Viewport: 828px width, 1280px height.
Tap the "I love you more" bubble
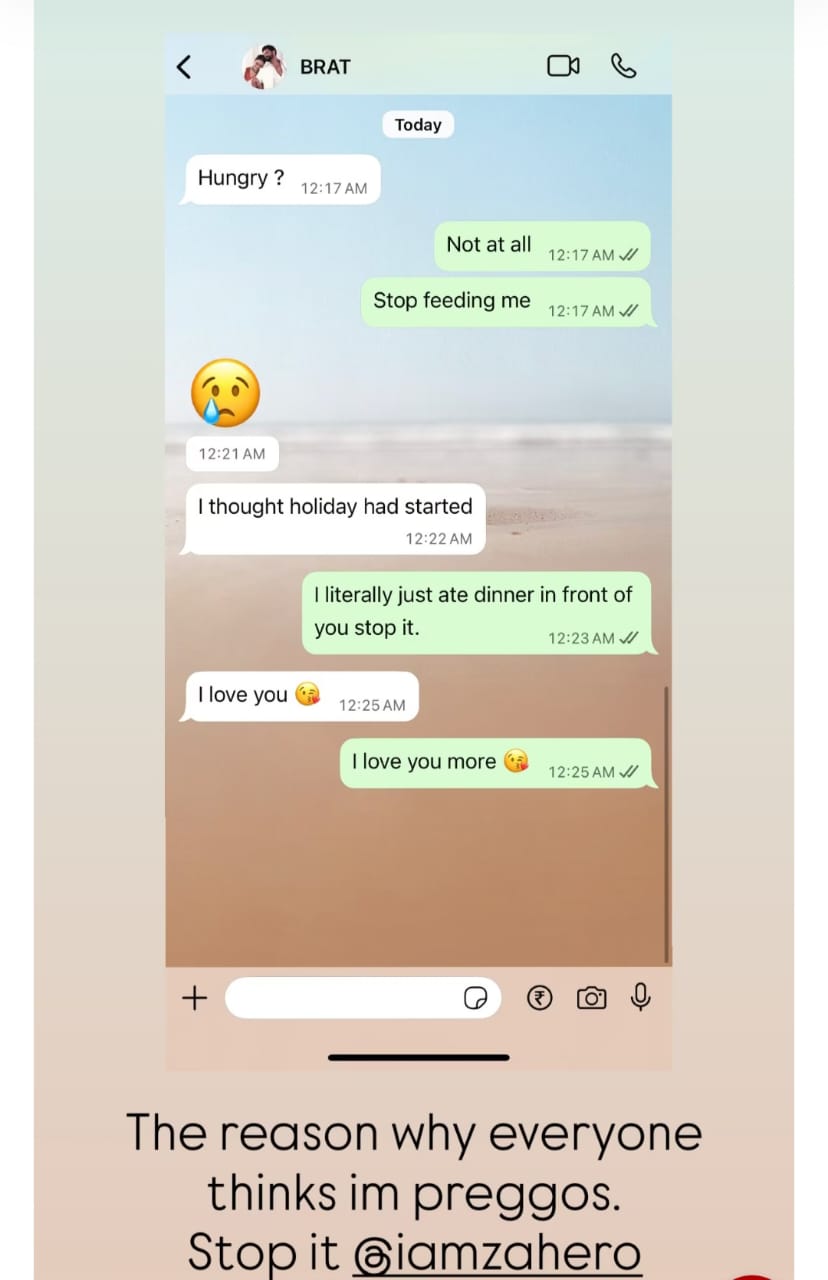coord(498,763)
